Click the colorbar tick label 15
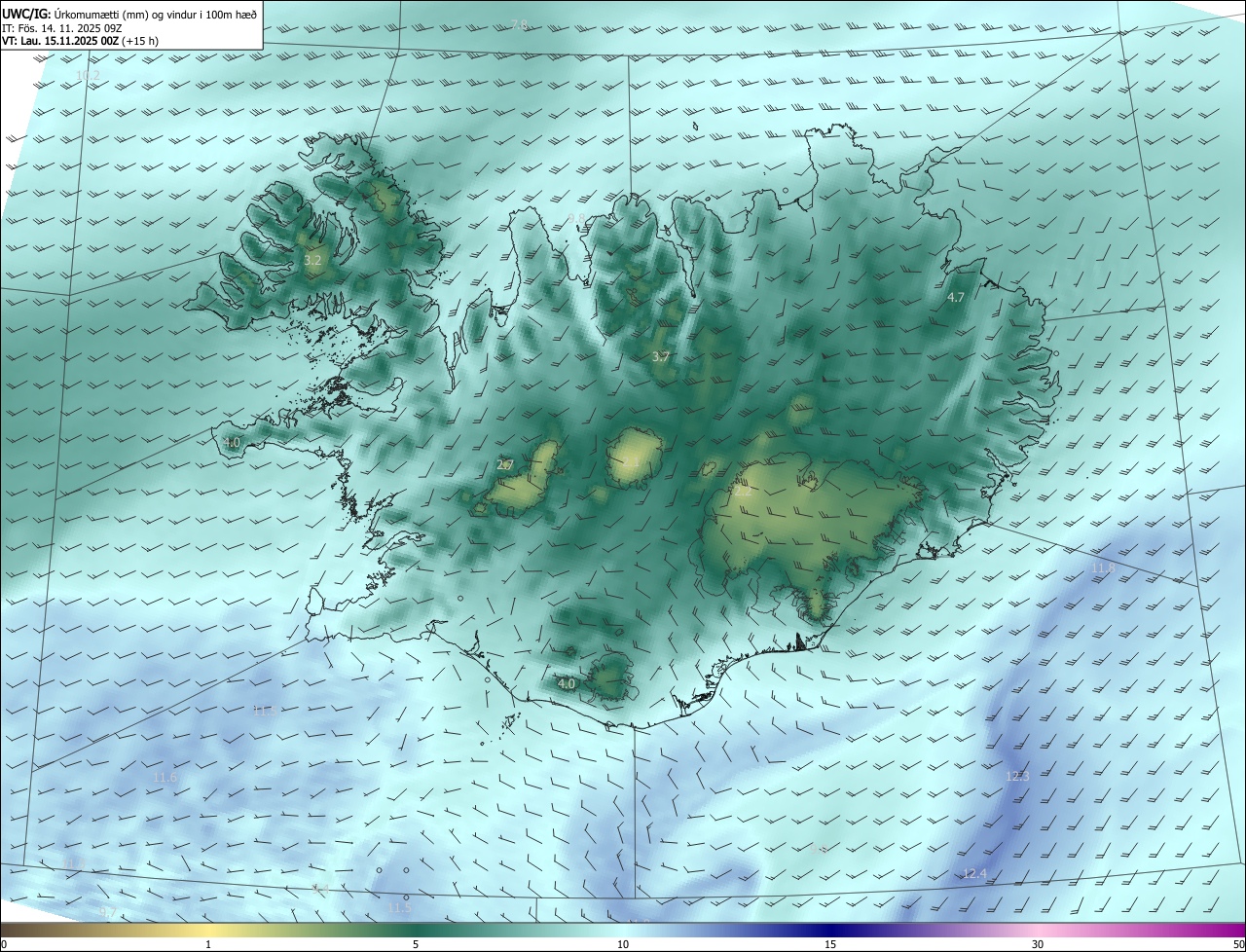The image size is (1246, 952). click(x=830, y=944)
